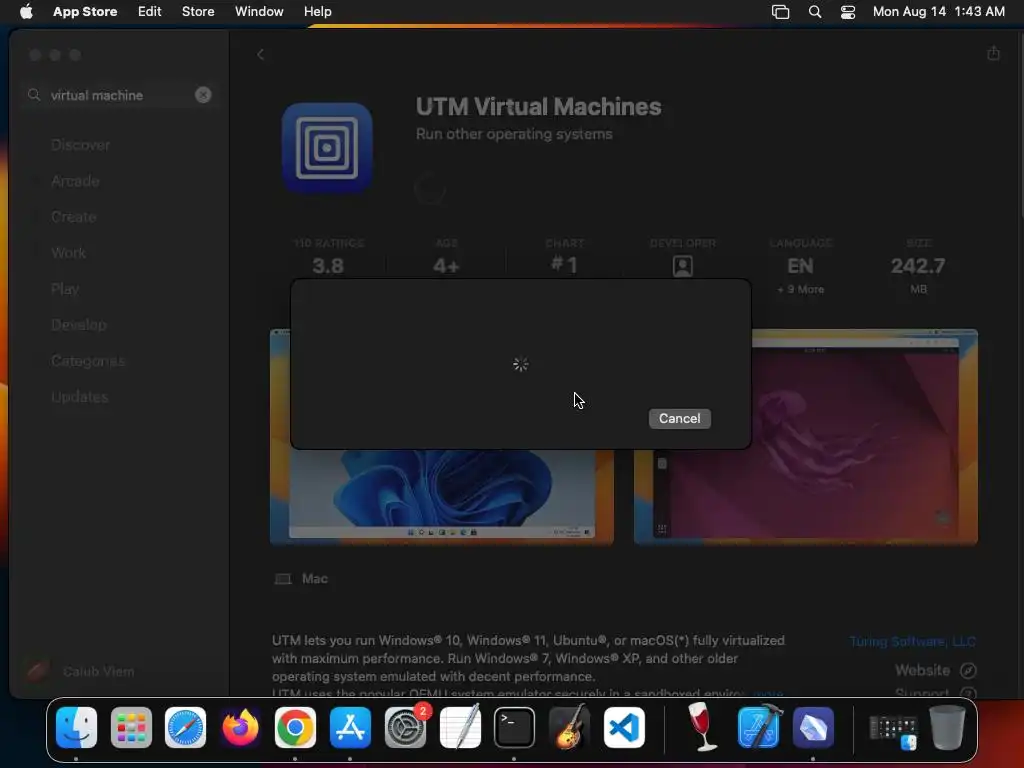Open the purple crystal app in Dock
1024x768 pixels.
pyautogui.click(x=813, y=728)
